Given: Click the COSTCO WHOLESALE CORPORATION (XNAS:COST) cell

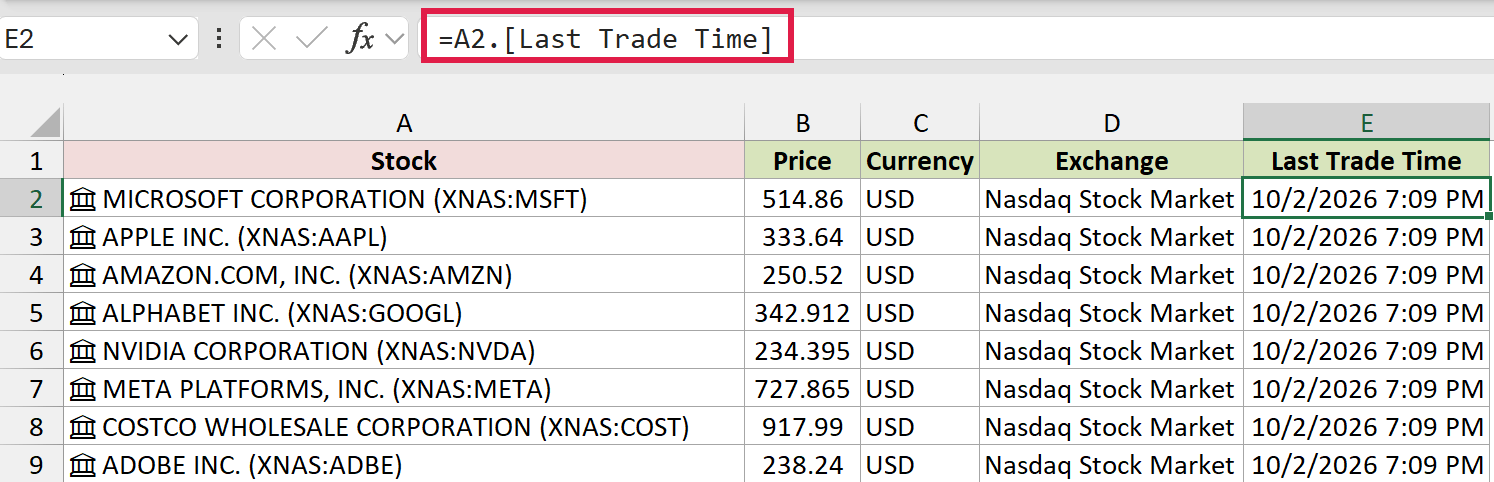Looking at the screenshot, I should point(404,427).
